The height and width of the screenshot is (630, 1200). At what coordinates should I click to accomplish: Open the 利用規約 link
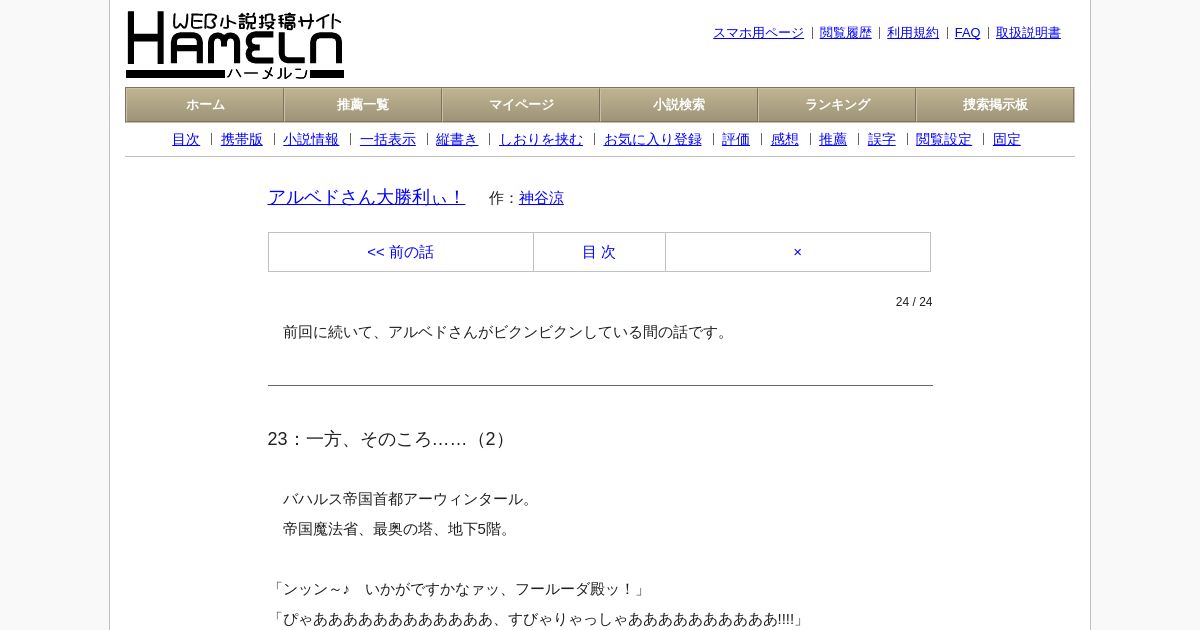[913, 33]
